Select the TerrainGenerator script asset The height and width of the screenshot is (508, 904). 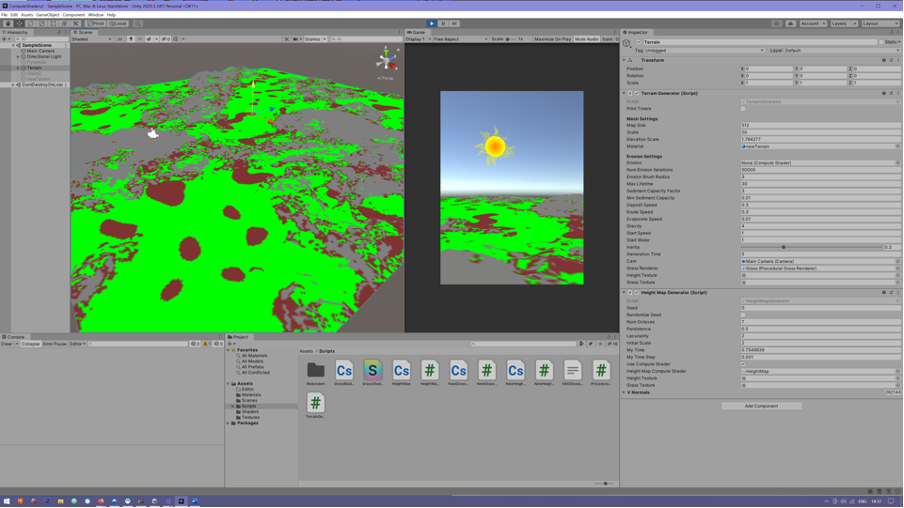(x=316, y=403)
